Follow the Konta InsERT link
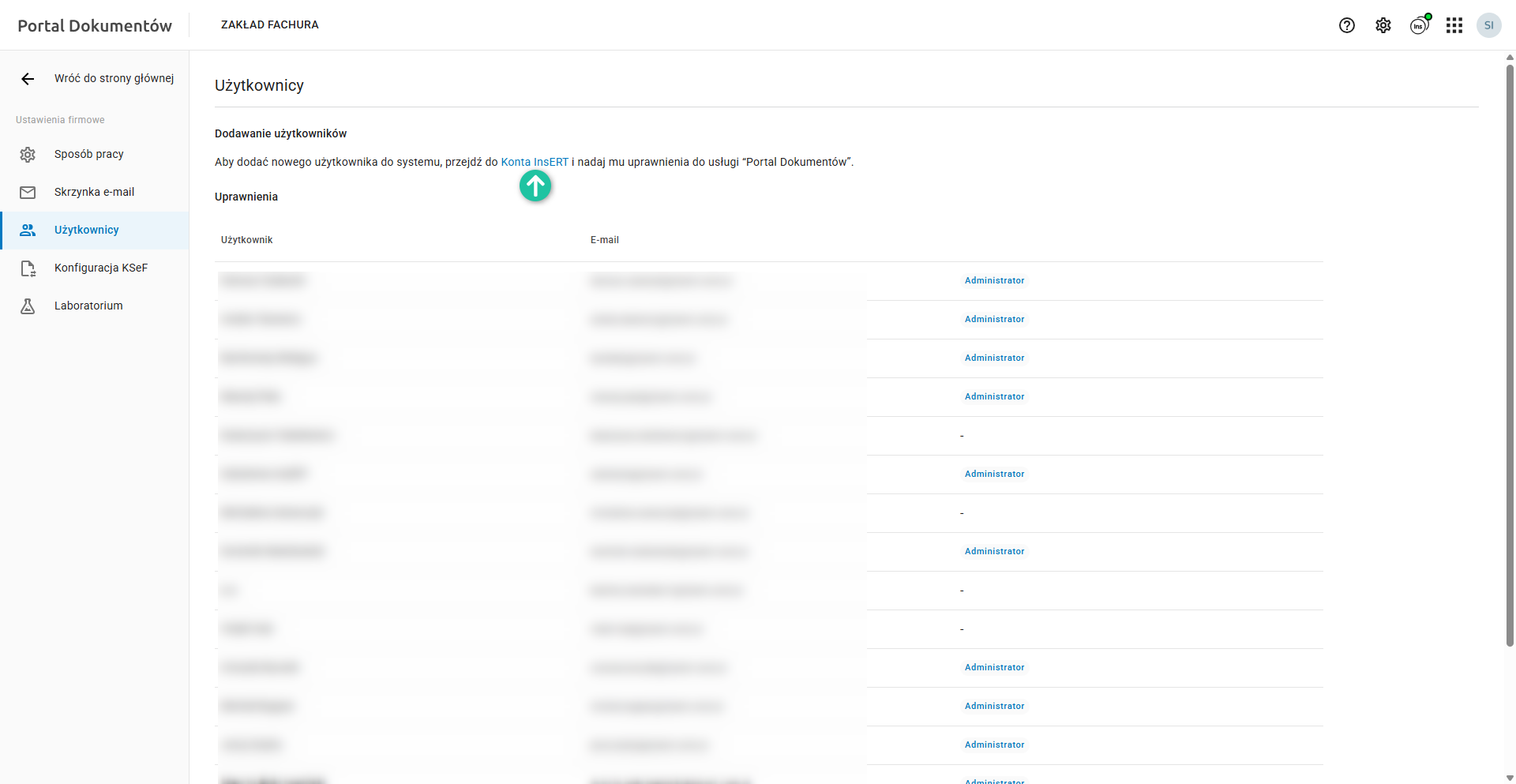This screenshot has width=1516, height=784. [535, 162]
